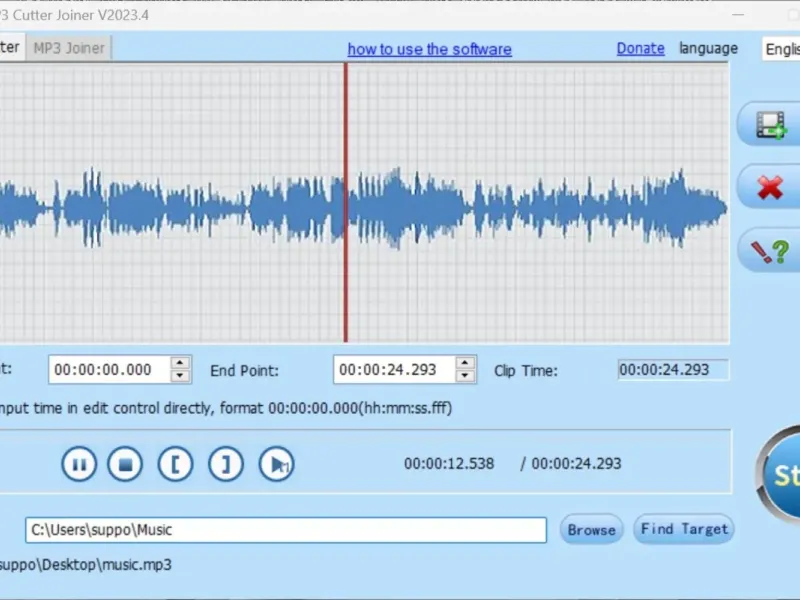
Task: Start cutting with the round blue Start button
Action: click(x=779, y=474)
